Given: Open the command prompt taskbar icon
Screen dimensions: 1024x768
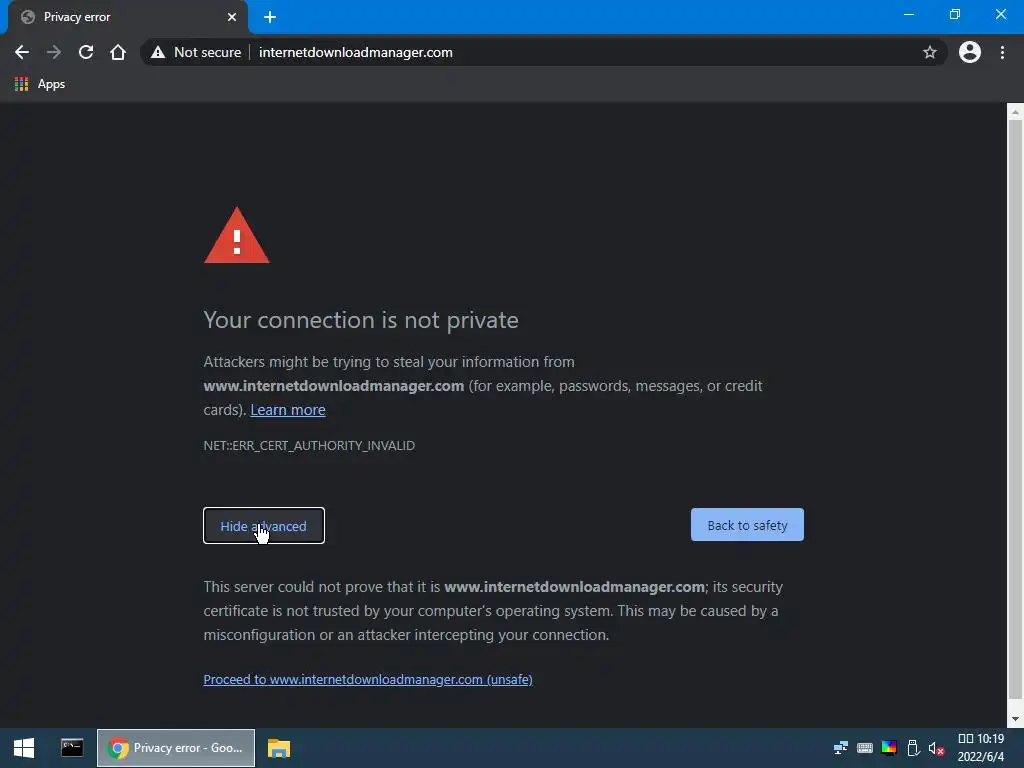Looking at the screenshot, I should (x=72, y=748).
